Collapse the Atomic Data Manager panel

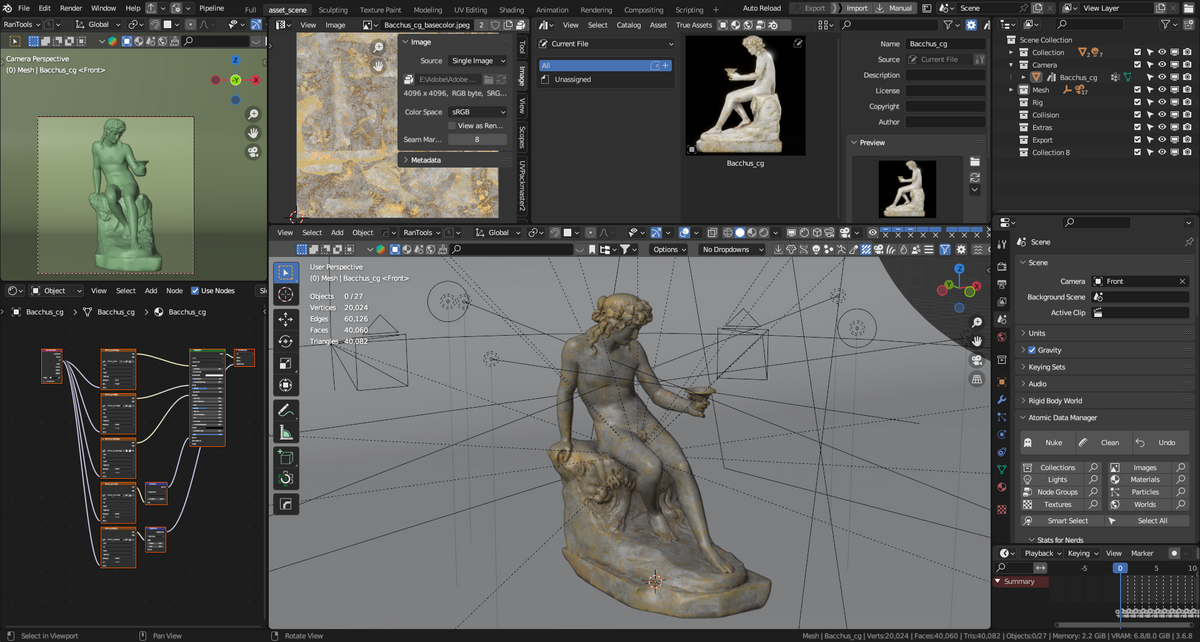pyautogui.click(x=1105, y=418)
